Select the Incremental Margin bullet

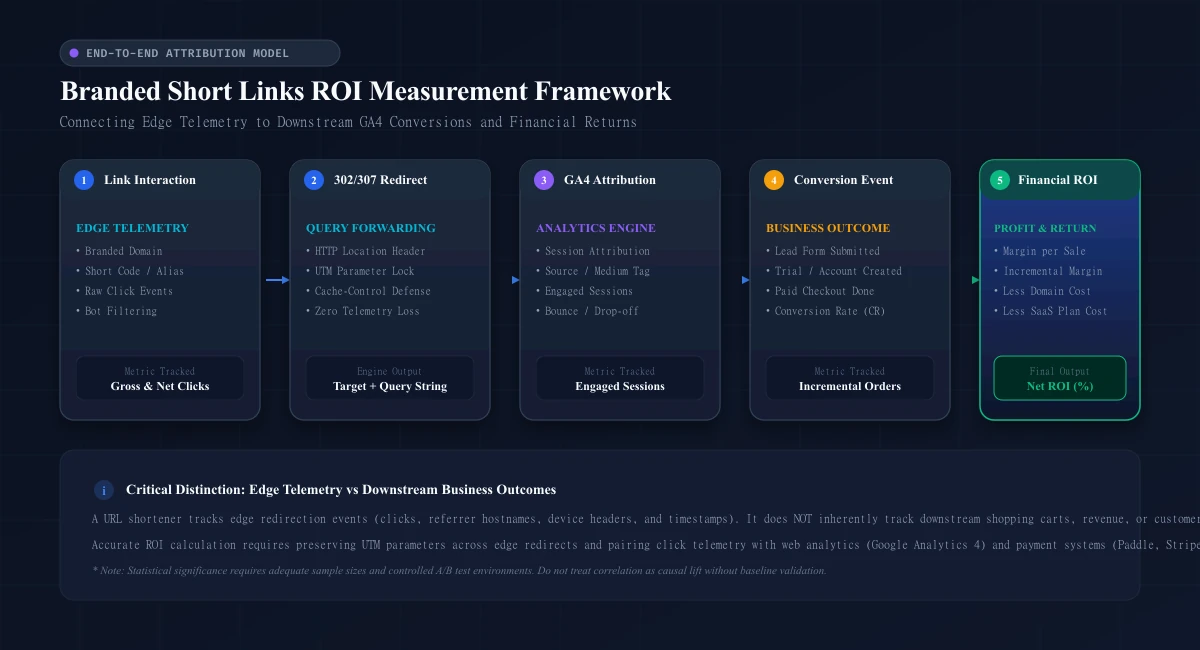point(1049,271)
